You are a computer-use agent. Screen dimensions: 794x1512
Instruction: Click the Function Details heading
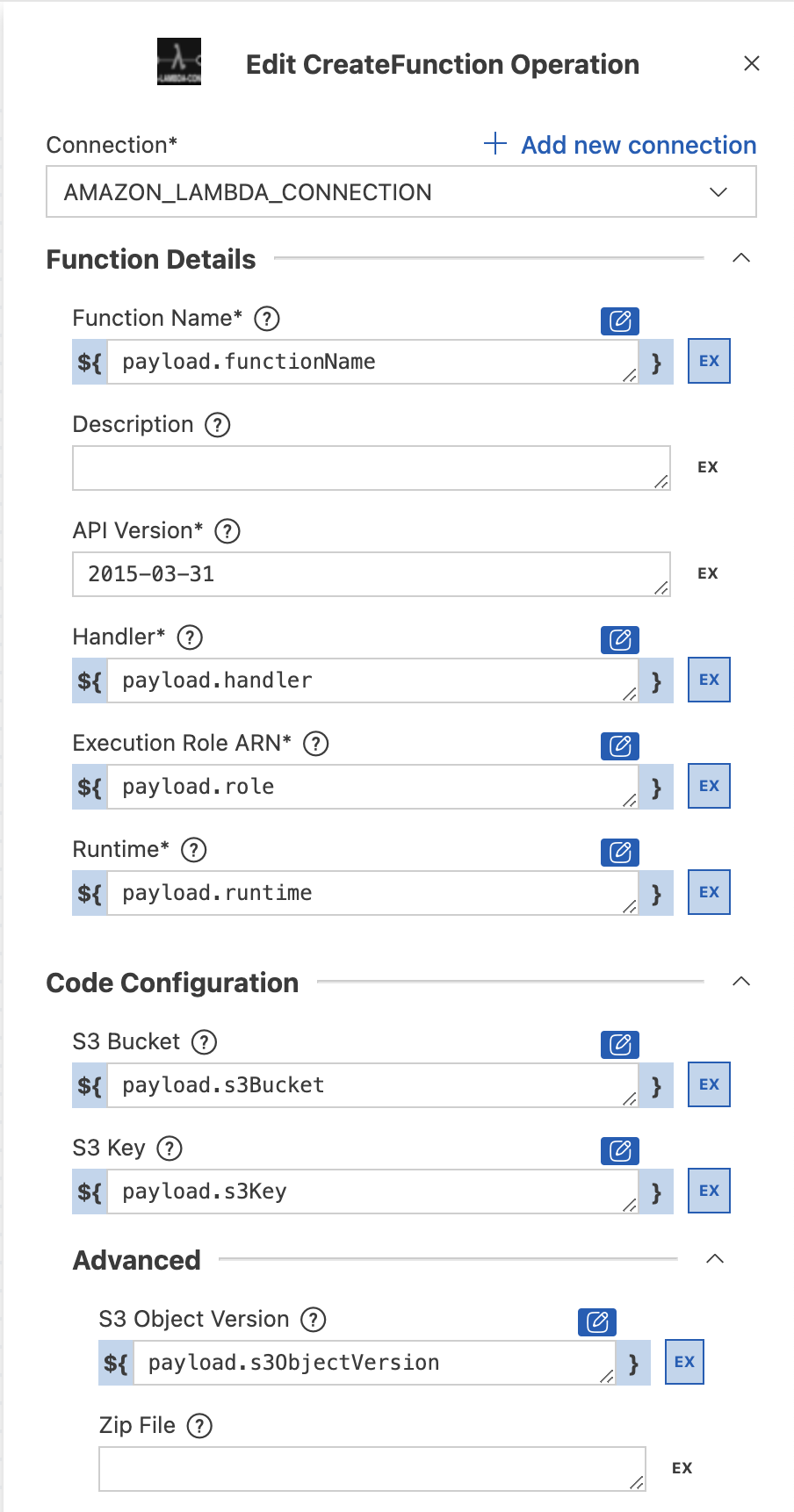151,259
